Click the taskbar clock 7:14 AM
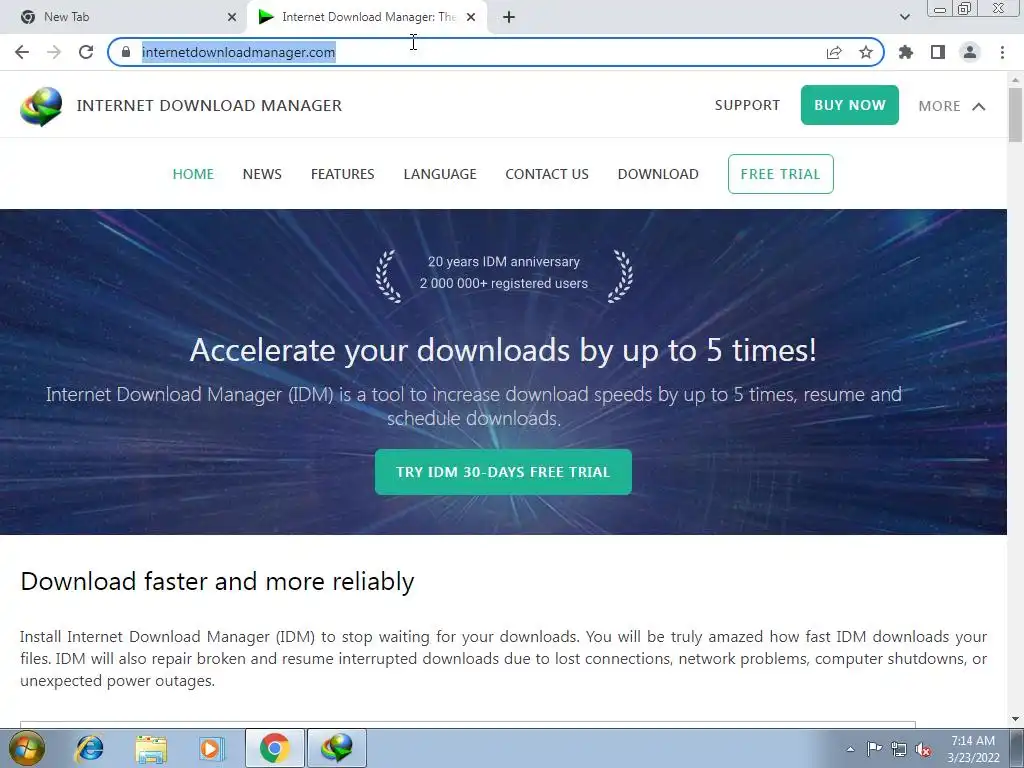 point(973,741)
